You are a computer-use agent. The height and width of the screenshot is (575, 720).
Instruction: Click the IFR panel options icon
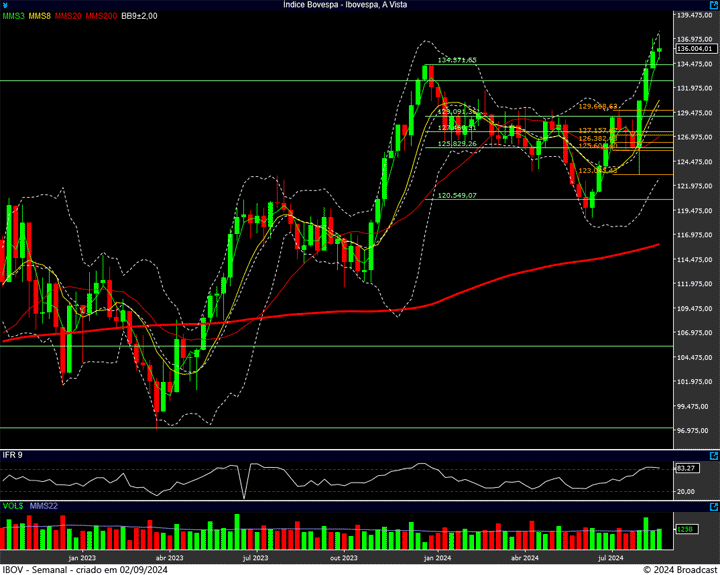(x=713, y=455)
